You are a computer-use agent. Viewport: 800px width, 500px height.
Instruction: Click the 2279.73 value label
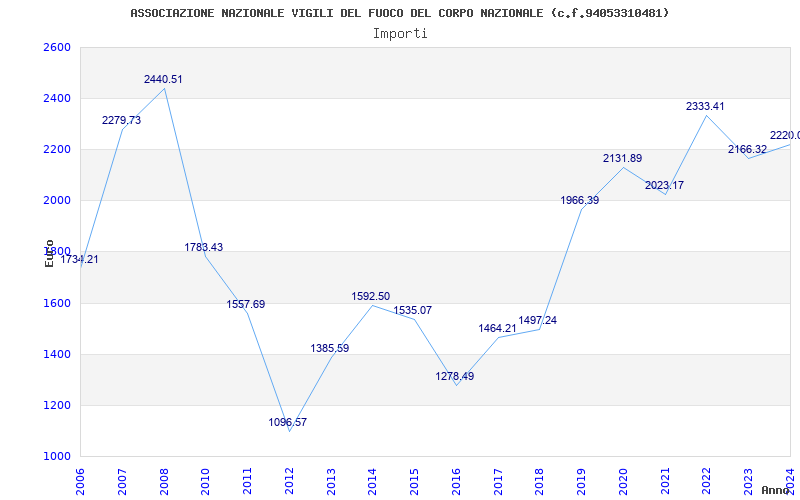tap(121, 120)
